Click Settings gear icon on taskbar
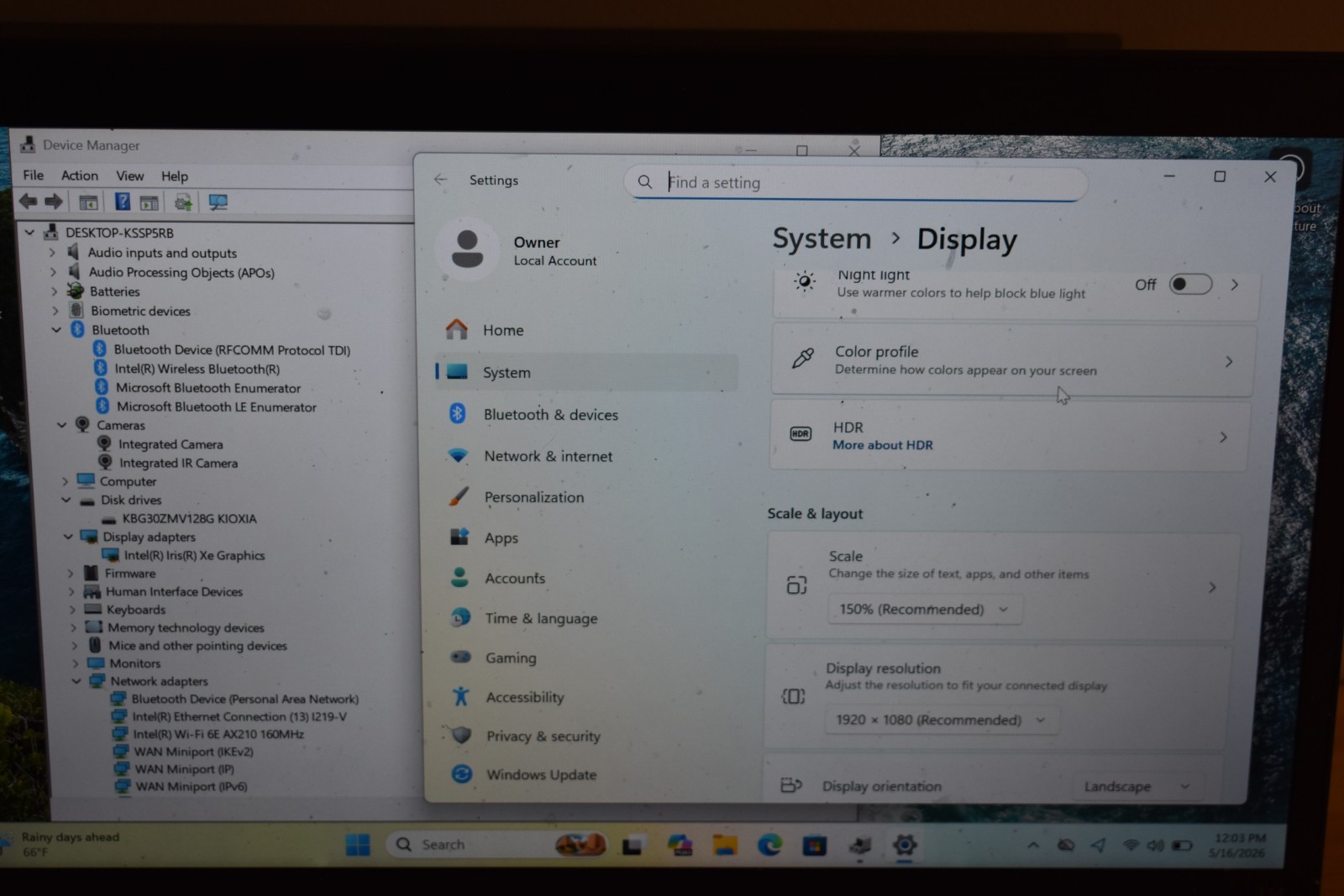1344x896 pixels. [905, 845]
